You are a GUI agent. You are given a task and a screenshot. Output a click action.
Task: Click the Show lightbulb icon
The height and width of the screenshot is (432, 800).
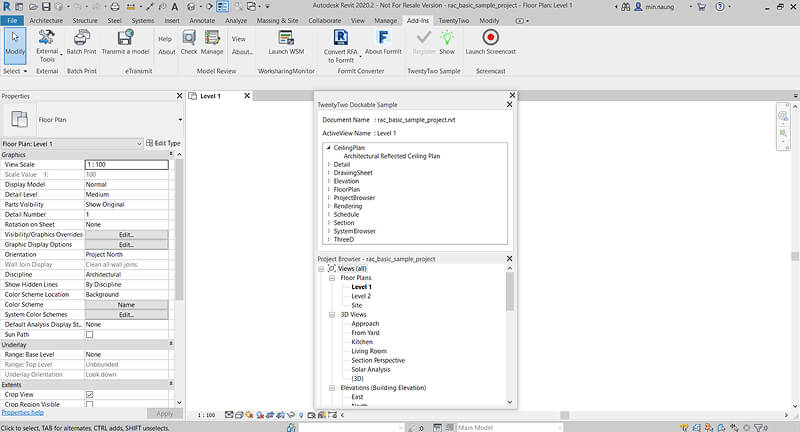tap(447, 38)
